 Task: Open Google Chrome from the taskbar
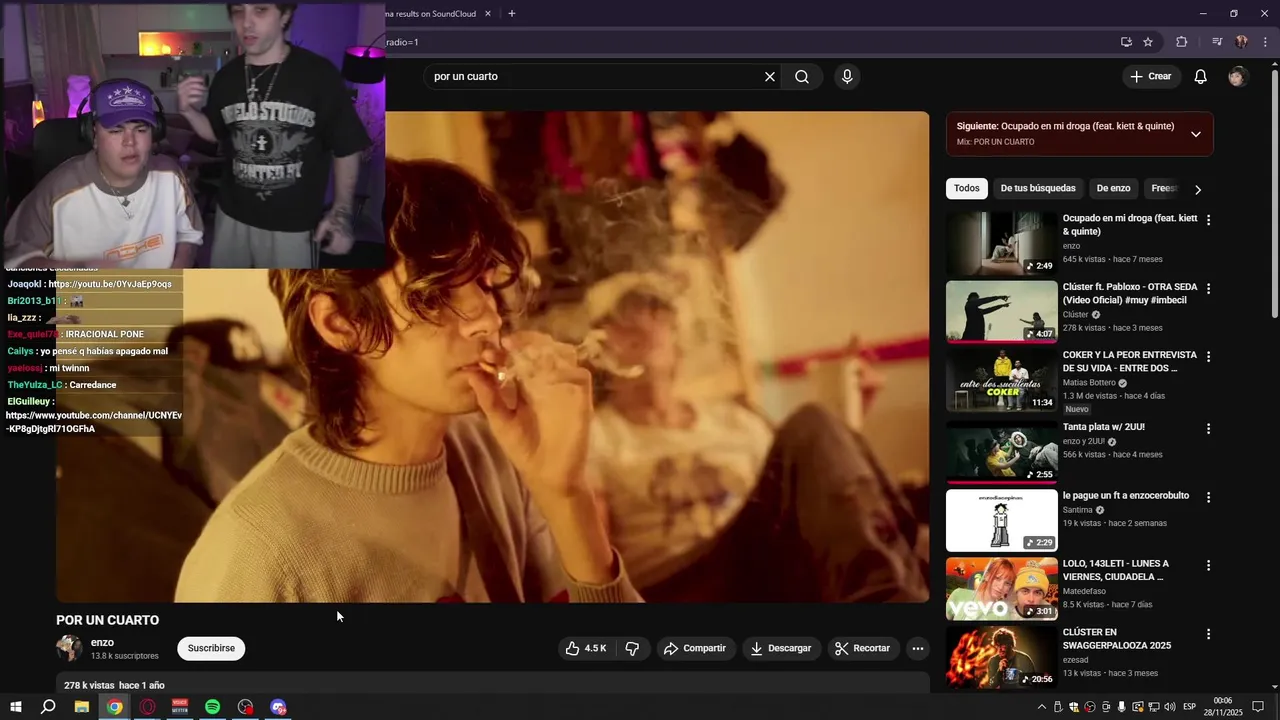pos(115,707)
